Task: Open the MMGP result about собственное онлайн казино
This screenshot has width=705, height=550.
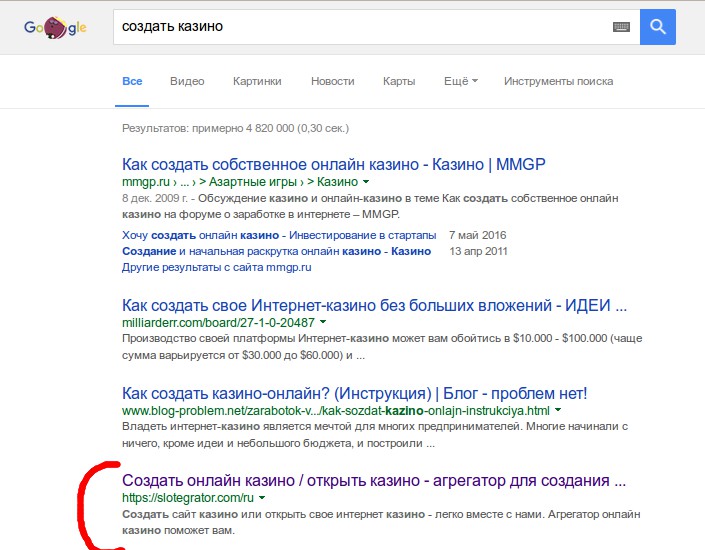Action: click(334, 164)
